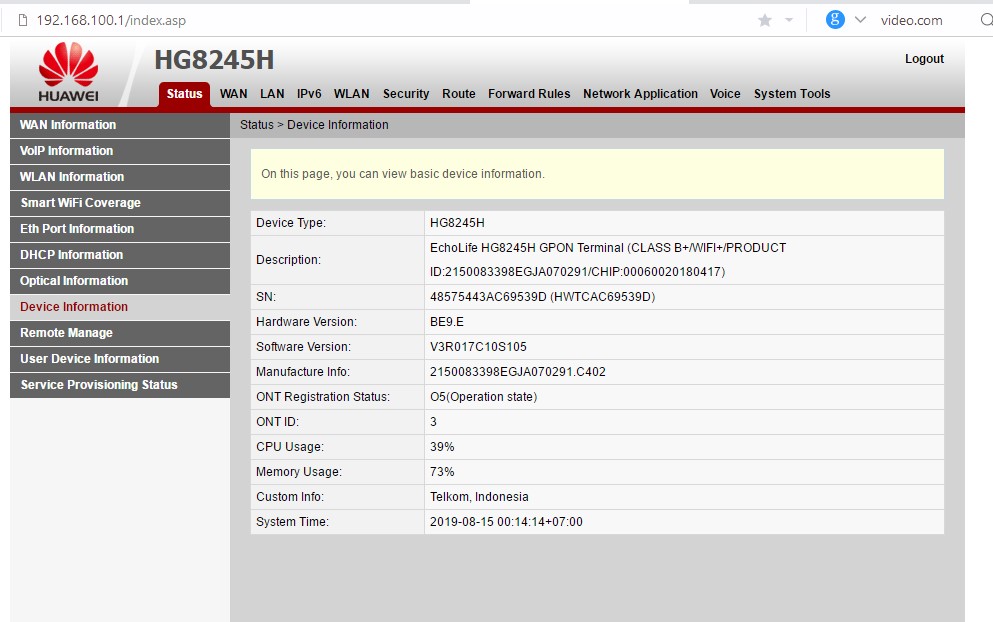Click Device Type value HG8245H
The width and height of the screenshot is (993, 622).
tap(457, 223)
